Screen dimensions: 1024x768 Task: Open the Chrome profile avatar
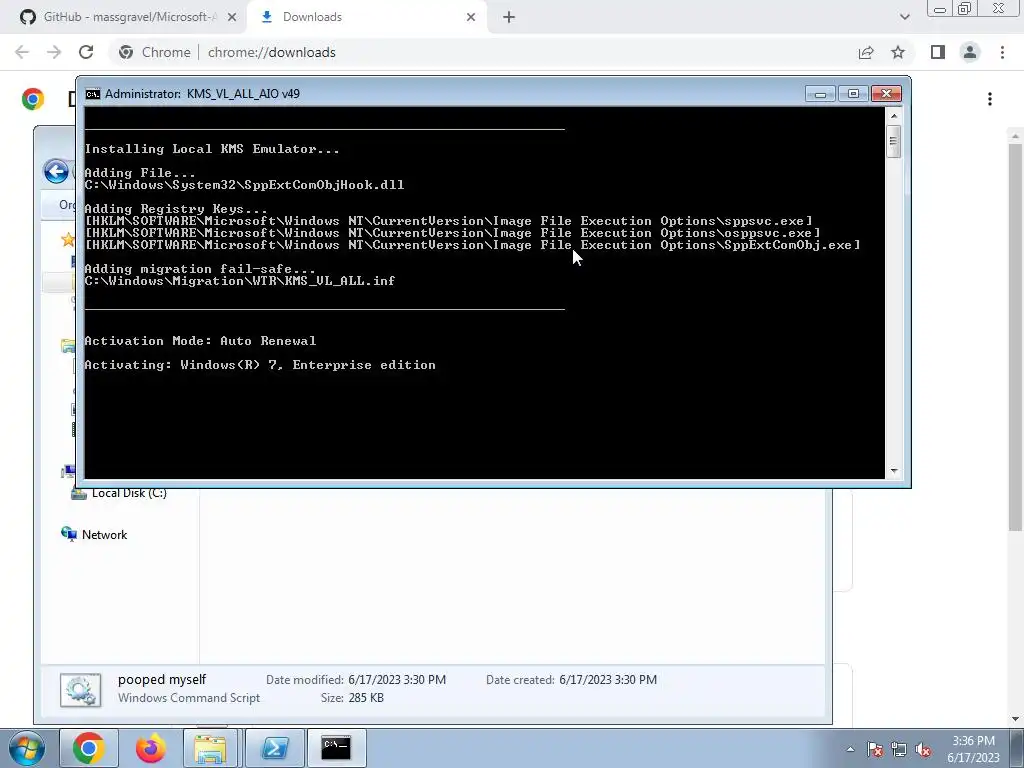[x=970, y=52]
